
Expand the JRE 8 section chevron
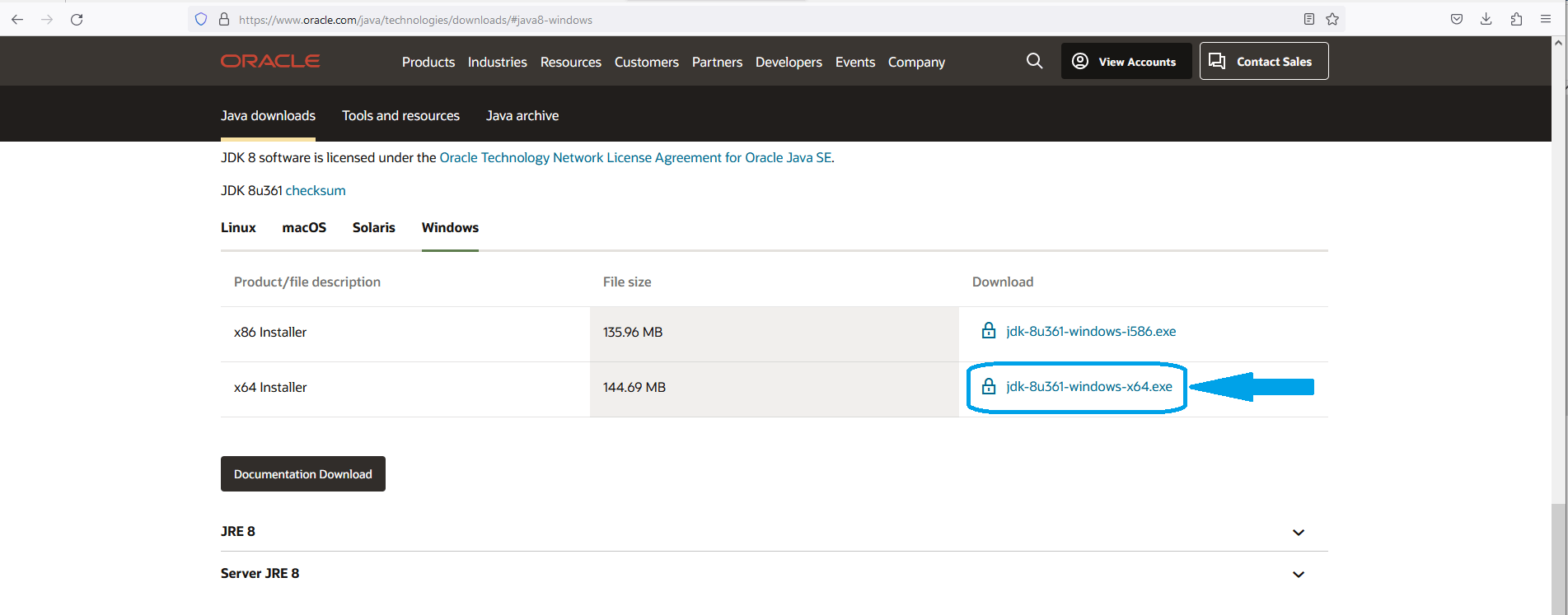(1299, 533)
